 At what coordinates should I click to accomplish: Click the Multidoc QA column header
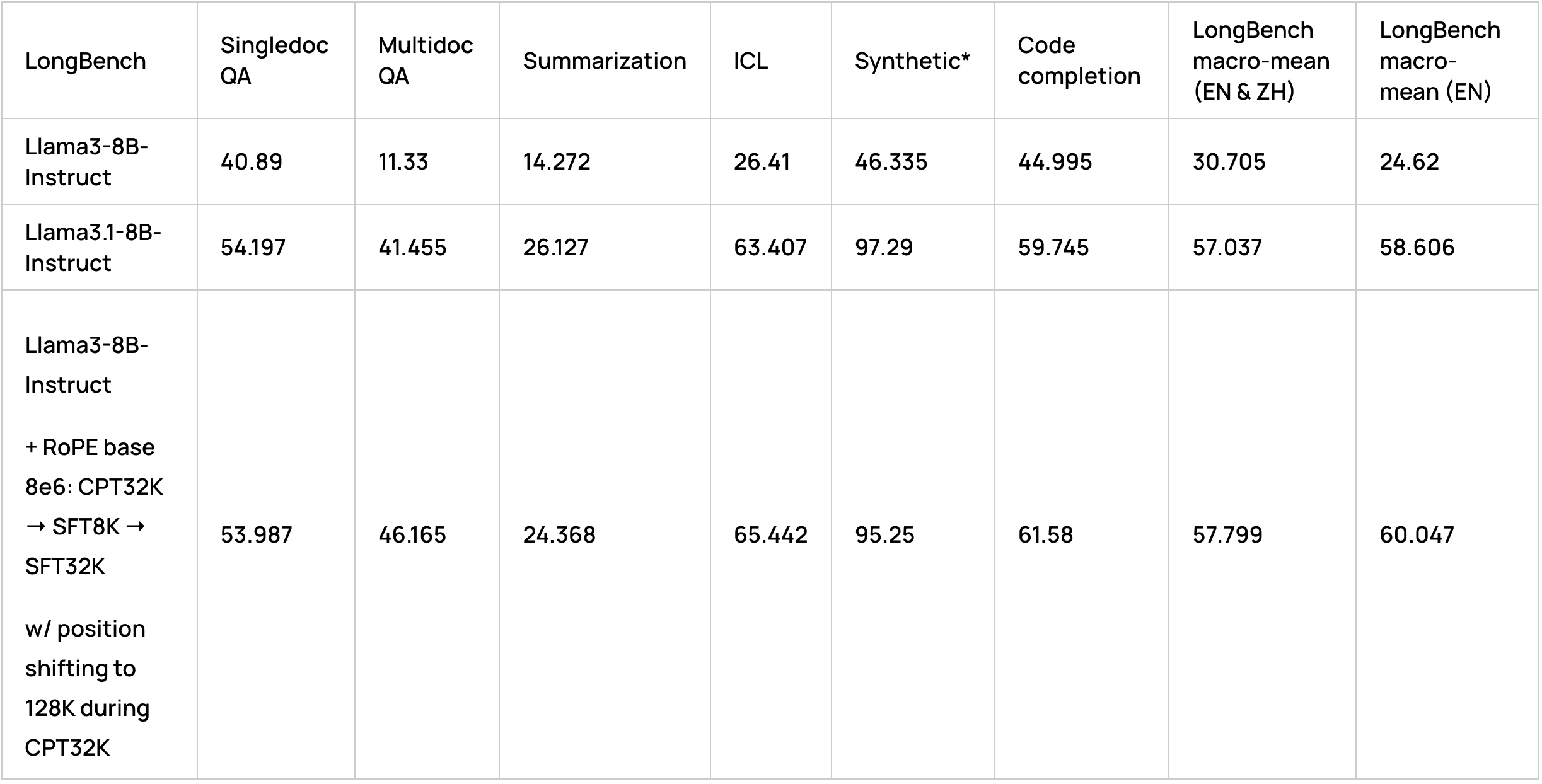(426, 61)
